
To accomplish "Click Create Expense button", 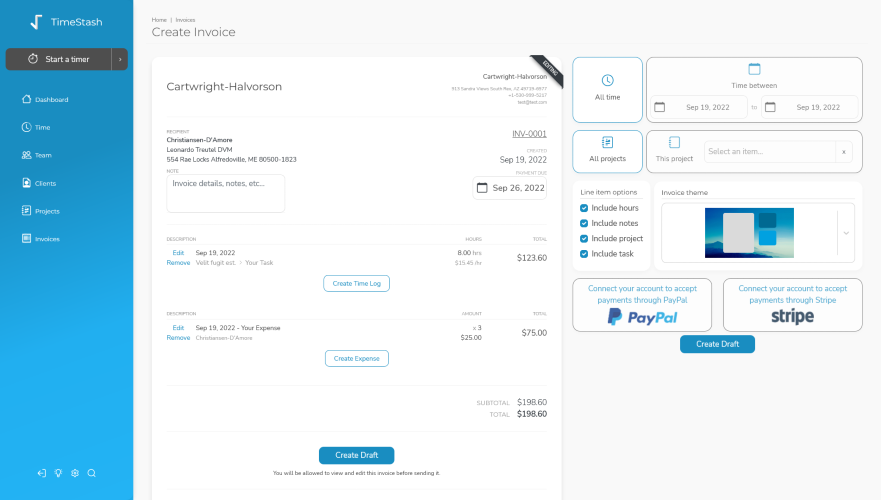I will click(357, 358).
